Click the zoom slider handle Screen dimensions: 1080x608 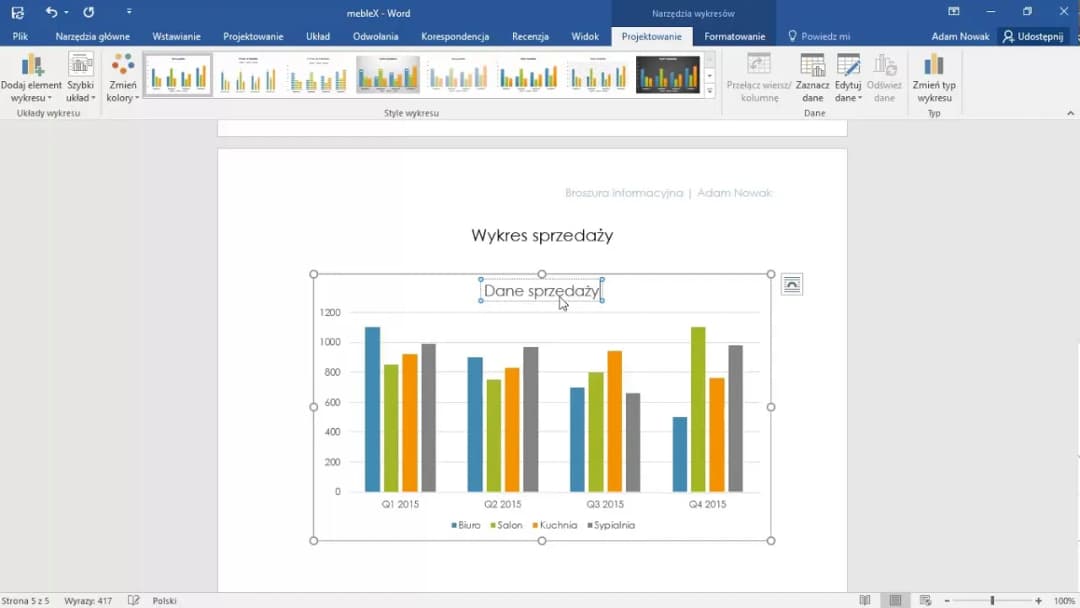pyautogui.click(x=992, y=601)
